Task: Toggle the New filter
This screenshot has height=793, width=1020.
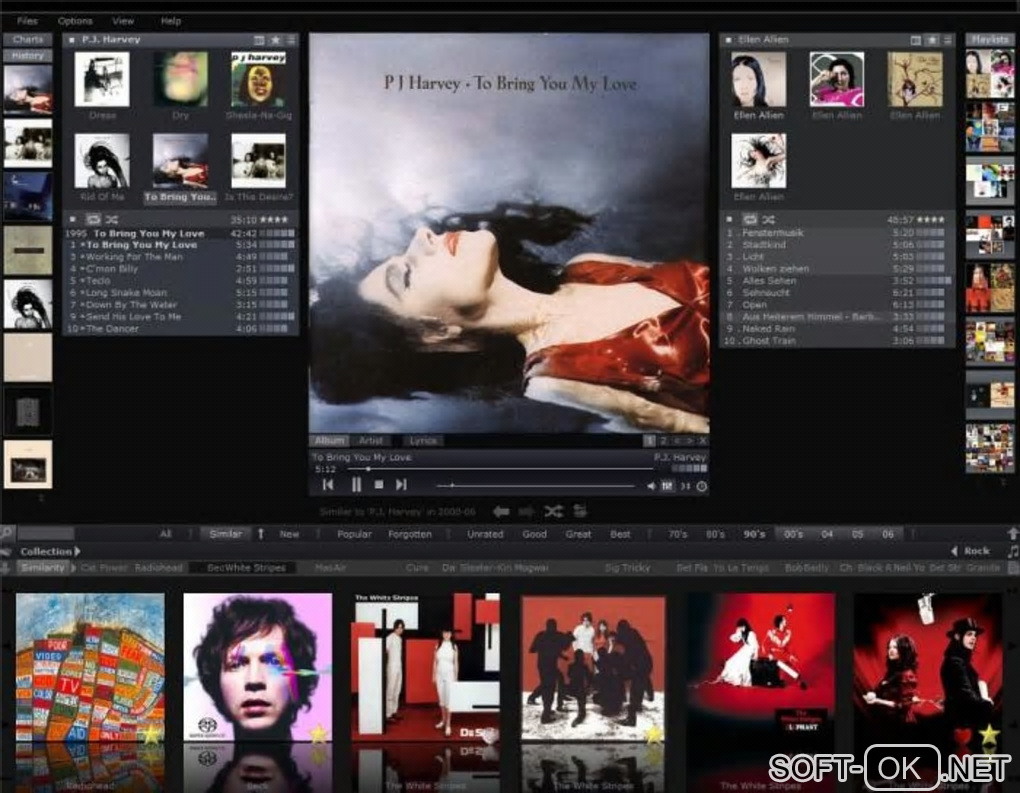Action: pyautogui.click(x=289, y=534)
